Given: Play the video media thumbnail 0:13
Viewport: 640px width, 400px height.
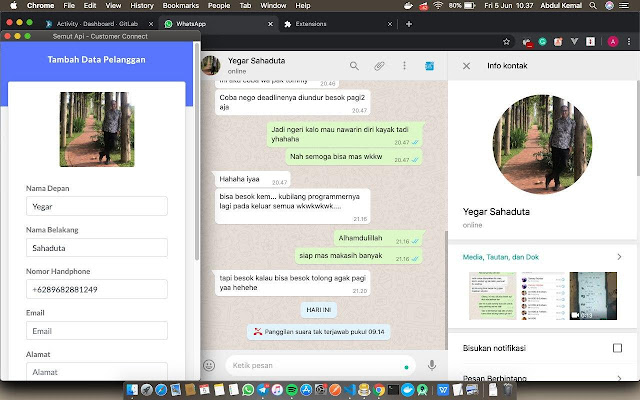Looking at the screenshot, I should click(x=593, y=296).
